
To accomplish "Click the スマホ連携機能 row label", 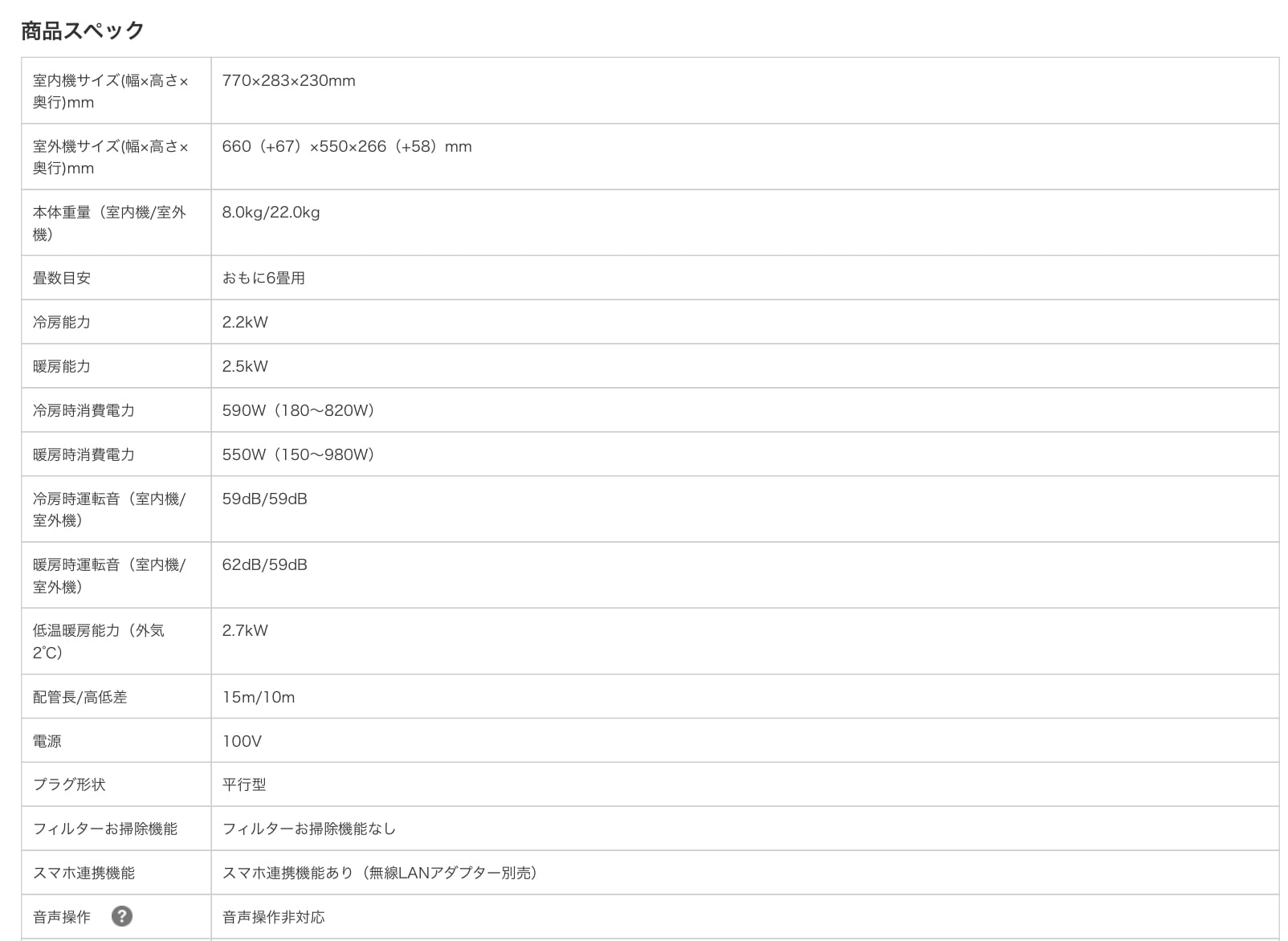I will 84,873.
